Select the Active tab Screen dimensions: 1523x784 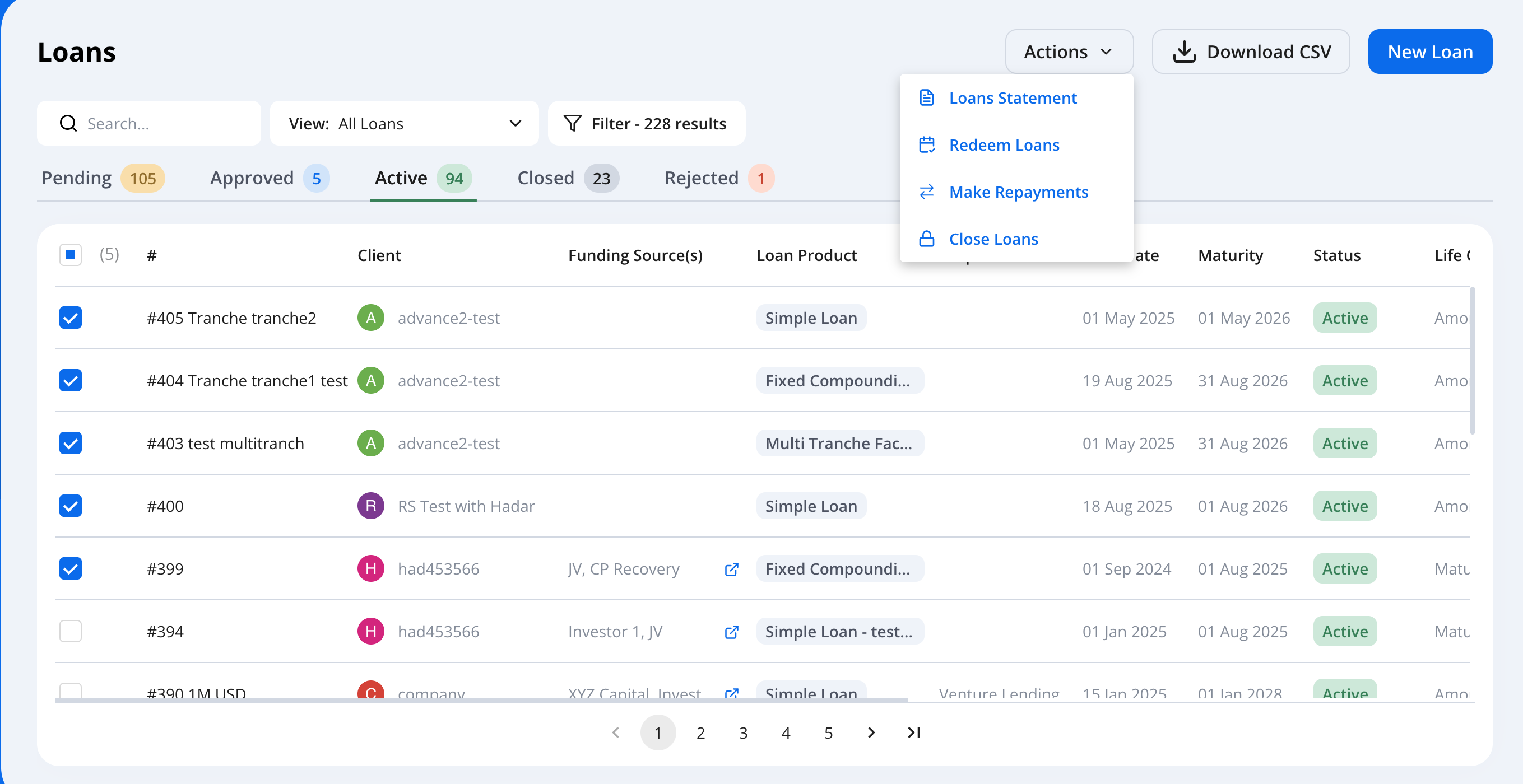point(422,178)
